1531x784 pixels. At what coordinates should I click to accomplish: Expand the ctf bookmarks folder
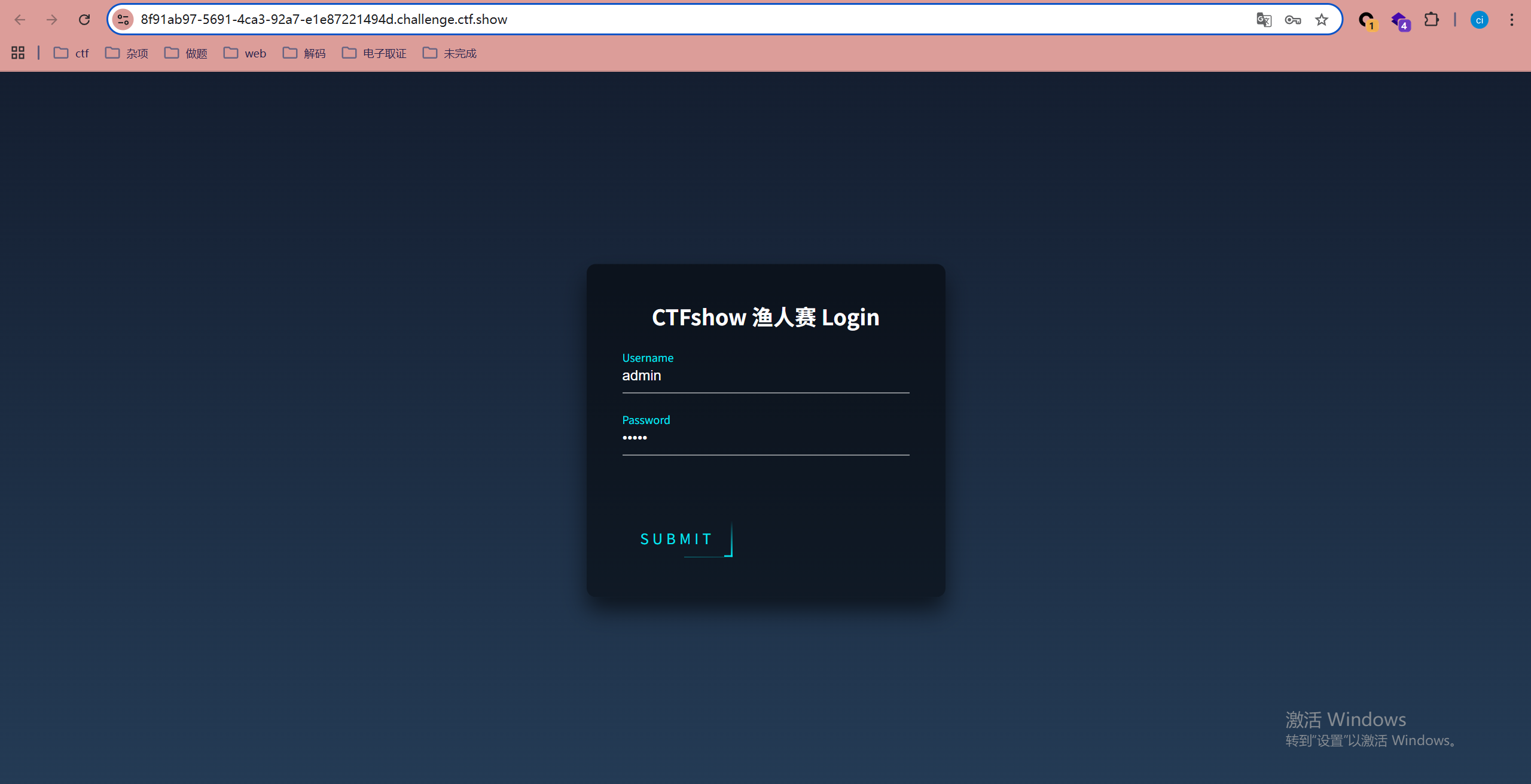[x=71, y=53]
